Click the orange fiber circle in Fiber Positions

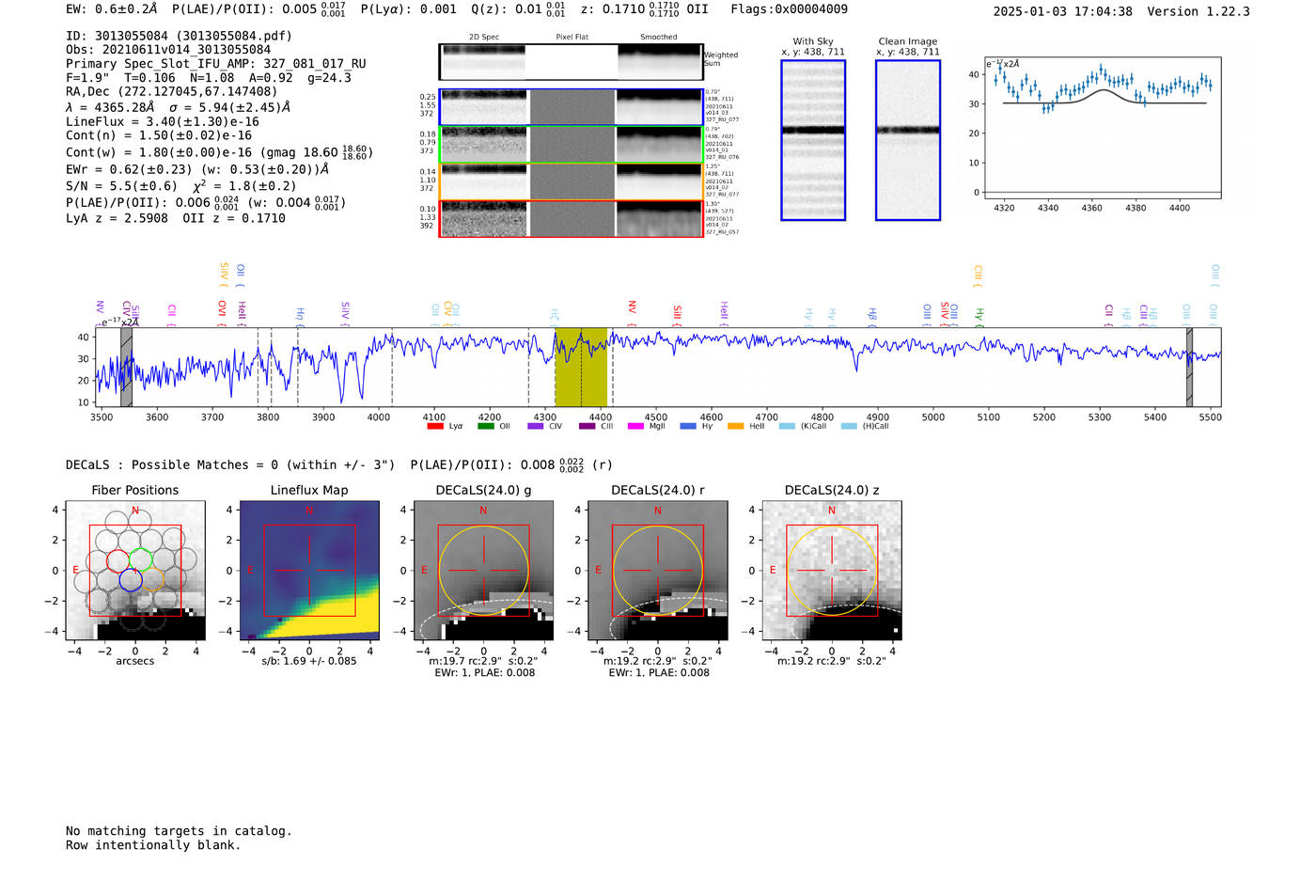(153, 580)
